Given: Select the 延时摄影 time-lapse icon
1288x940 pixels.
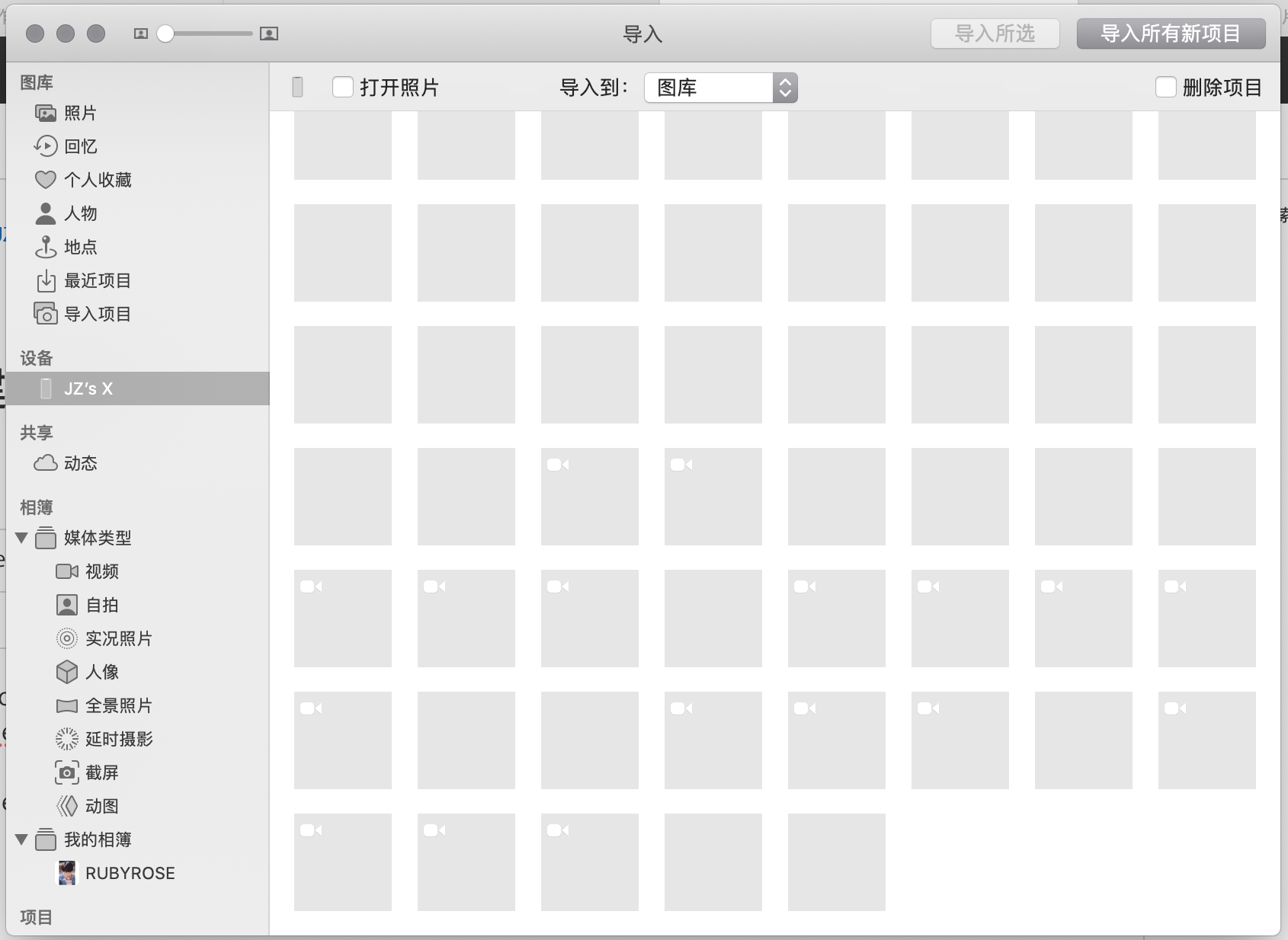Looking at the screenshot, I should (x=67, y=739).
